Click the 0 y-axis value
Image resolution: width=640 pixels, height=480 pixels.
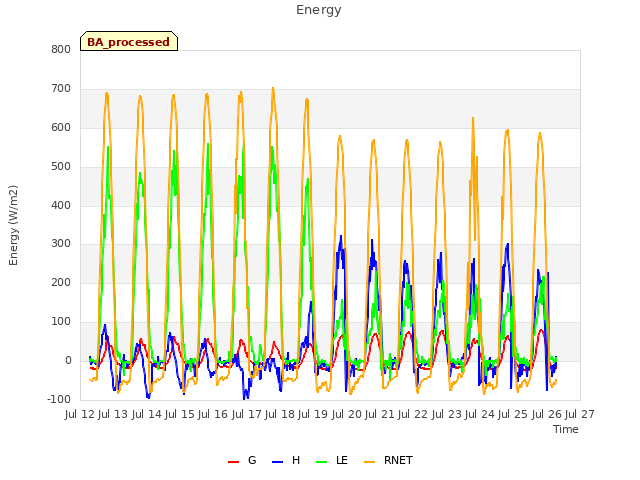pos(68,360)
